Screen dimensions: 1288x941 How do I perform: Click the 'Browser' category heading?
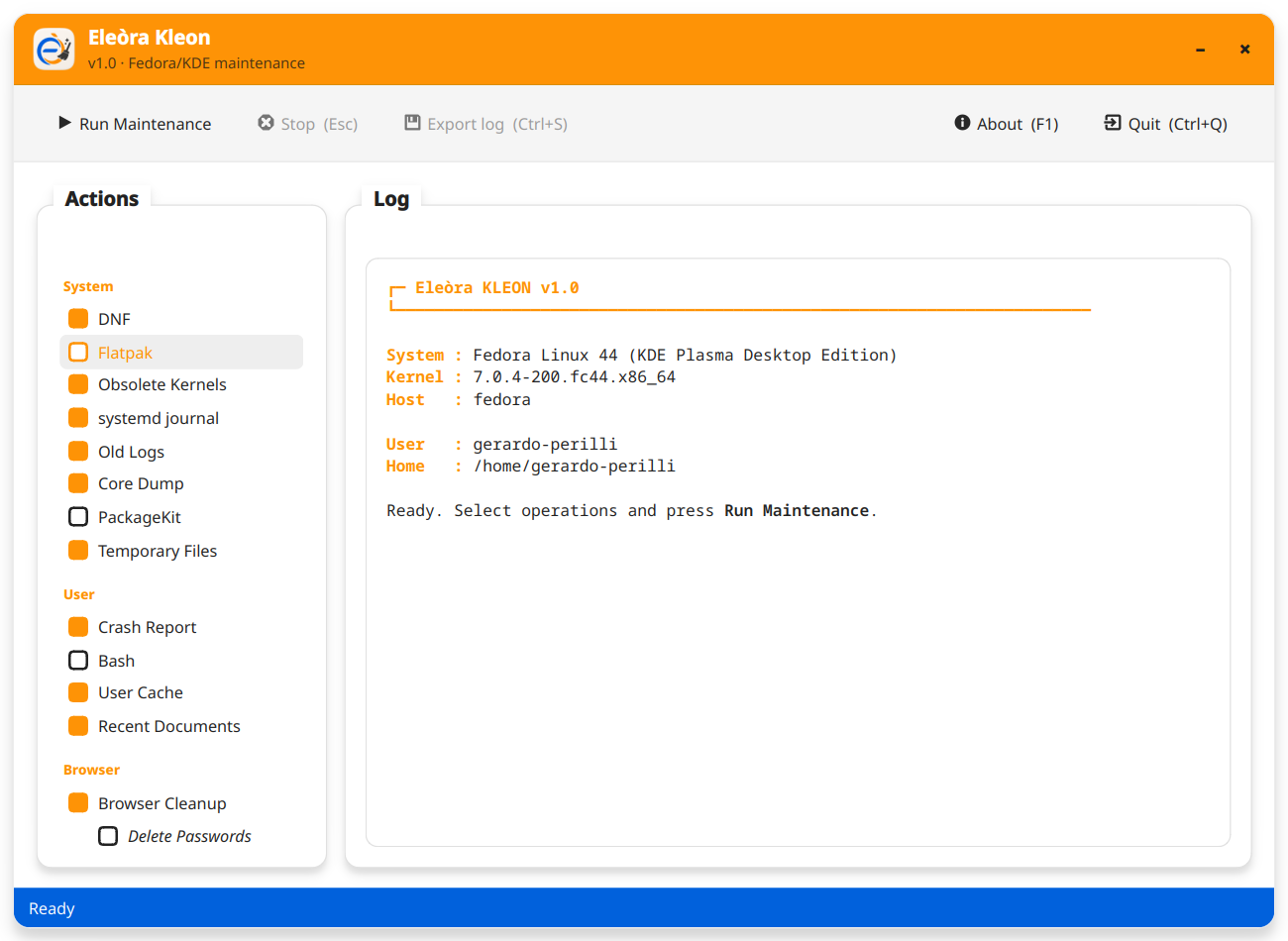tap(91, 770)
